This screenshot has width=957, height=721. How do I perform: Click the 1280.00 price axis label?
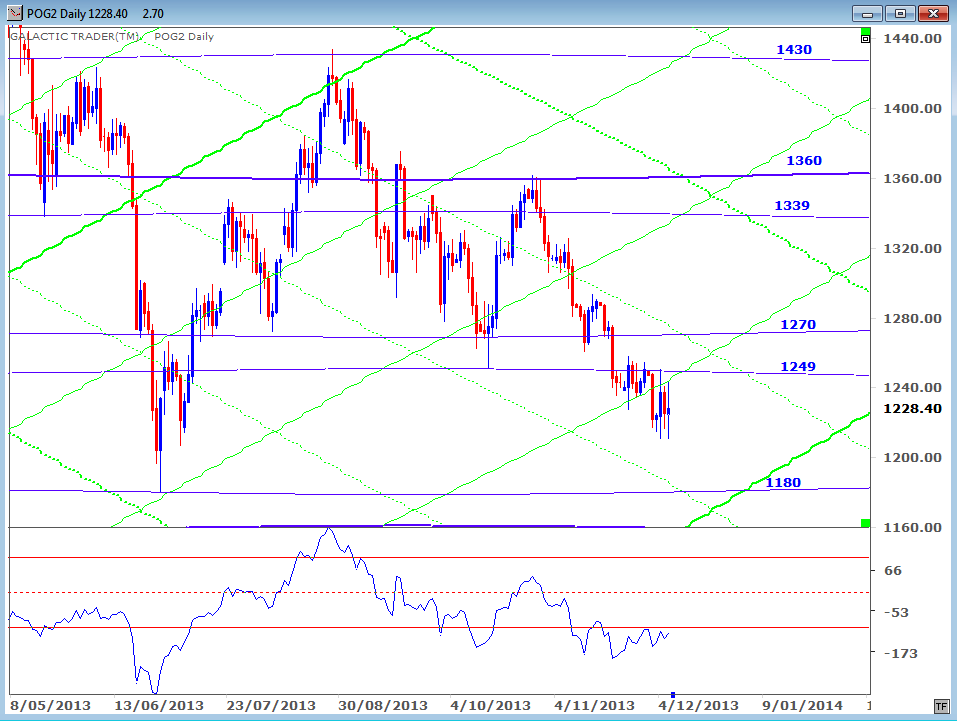click(x=912, y=318)
